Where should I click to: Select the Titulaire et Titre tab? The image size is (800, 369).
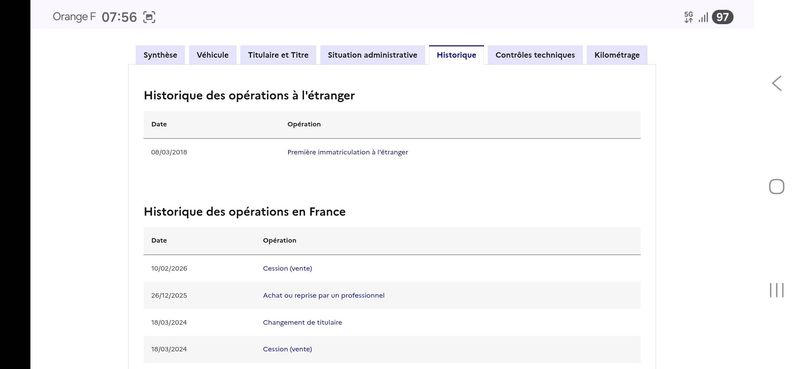278,55
